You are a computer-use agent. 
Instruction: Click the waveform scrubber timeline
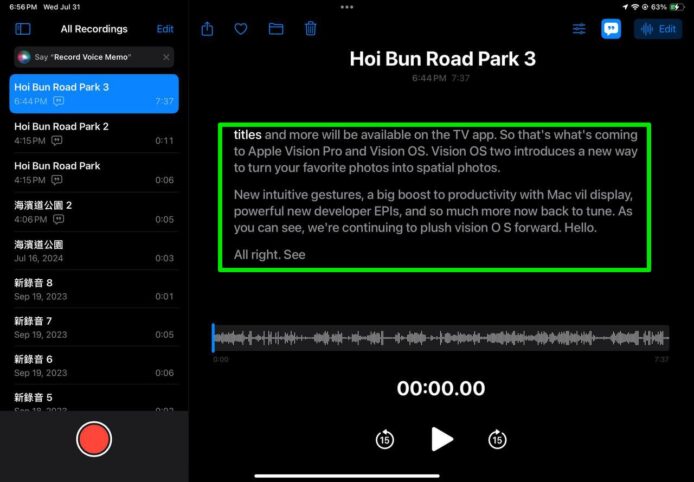(x=440, y=338)
